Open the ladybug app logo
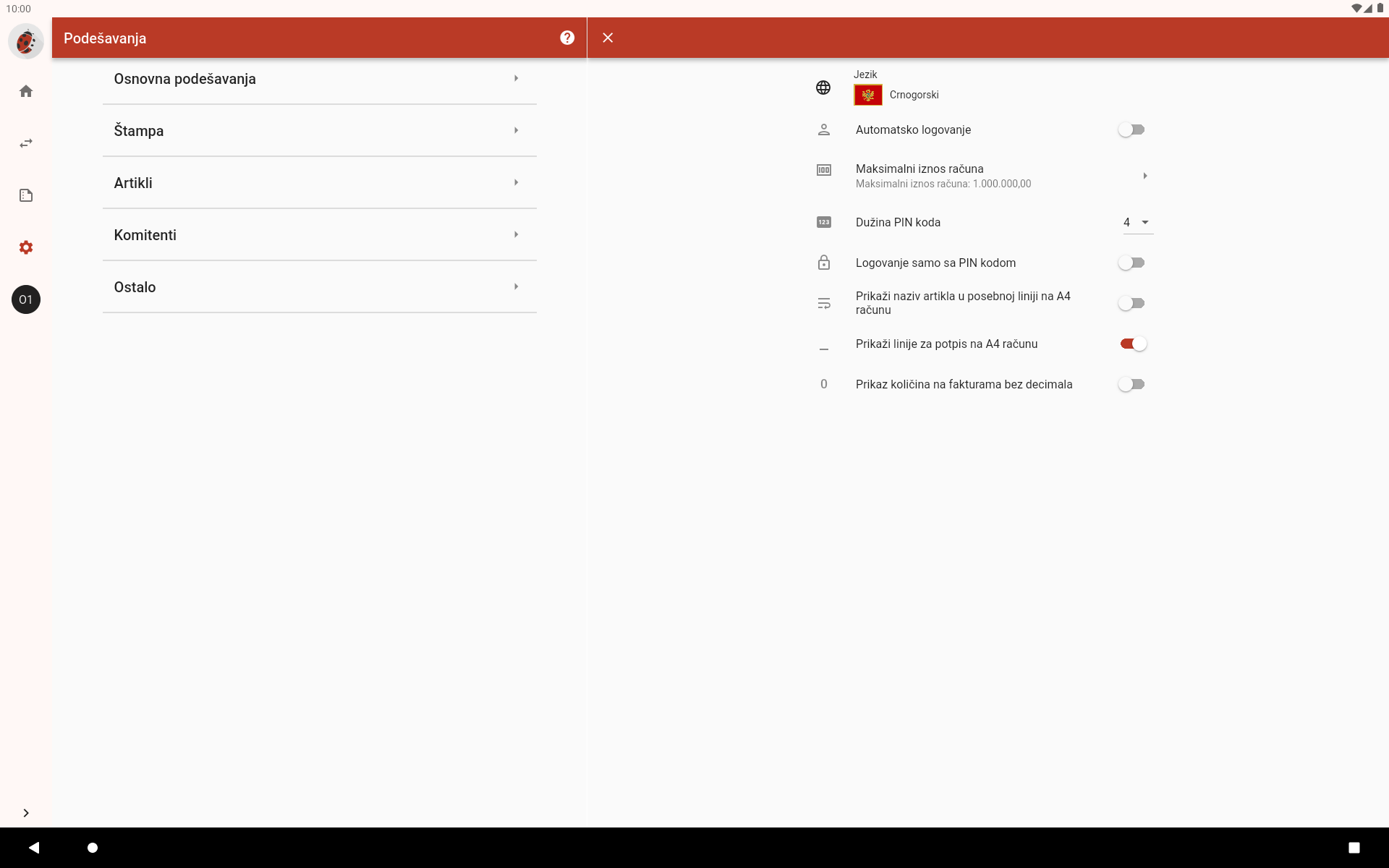The image size is (1389, 868). coord(26,41)
